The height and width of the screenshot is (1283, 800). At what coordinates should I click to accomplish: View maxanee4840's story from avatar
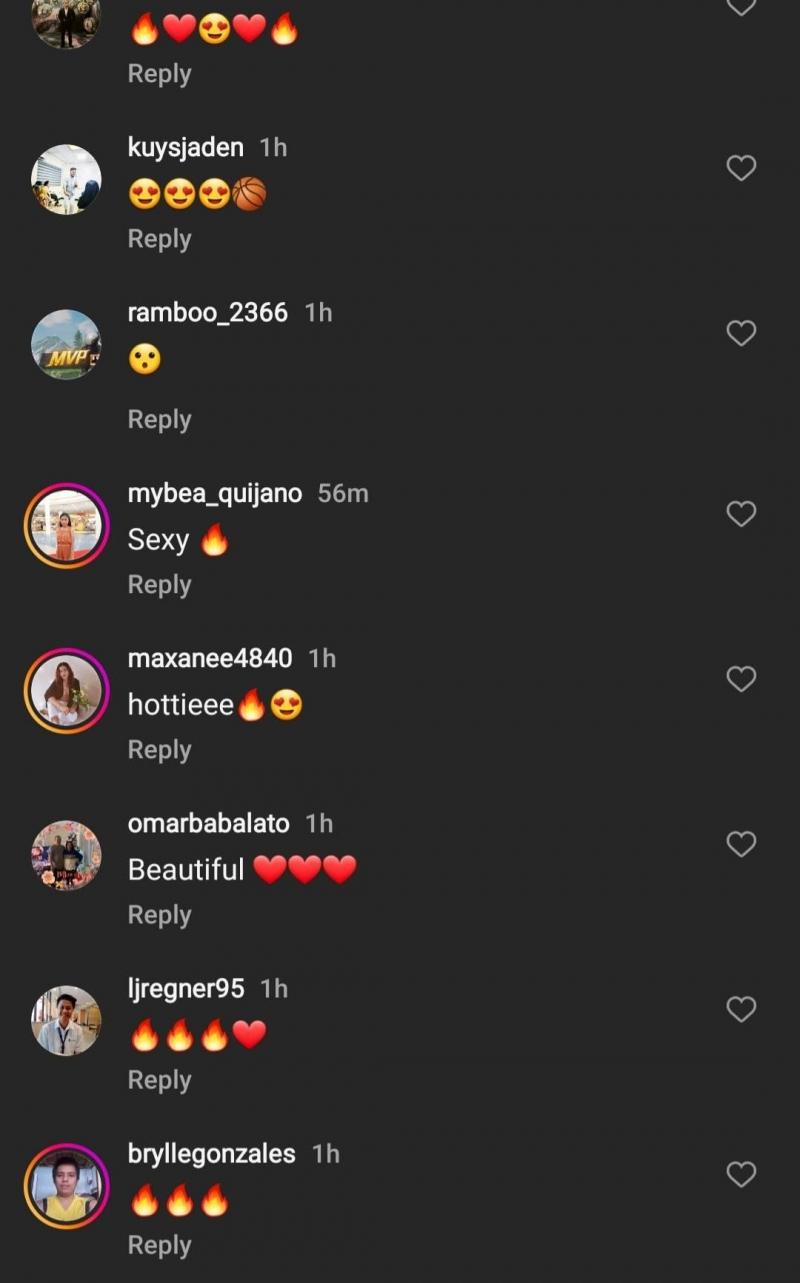[67, 691]
